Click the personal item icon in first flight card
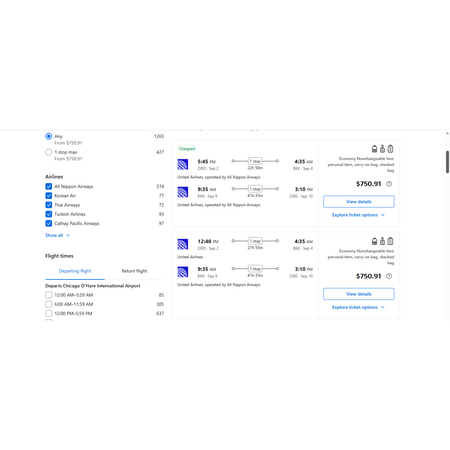Viewport: 450px width, 450px height. coord(374,149)
